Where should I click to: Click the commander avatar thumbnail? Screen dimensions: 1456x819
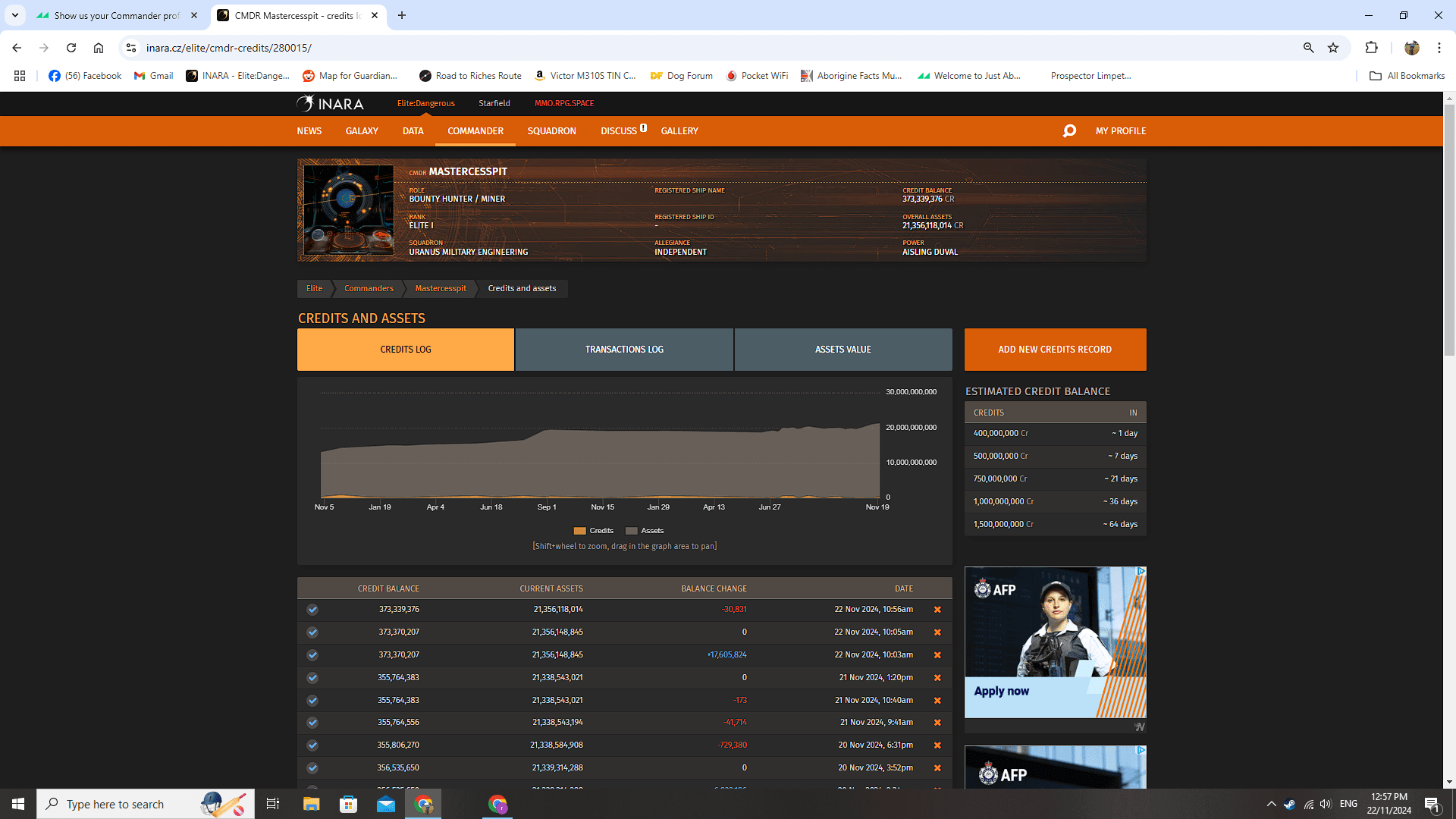349,210
